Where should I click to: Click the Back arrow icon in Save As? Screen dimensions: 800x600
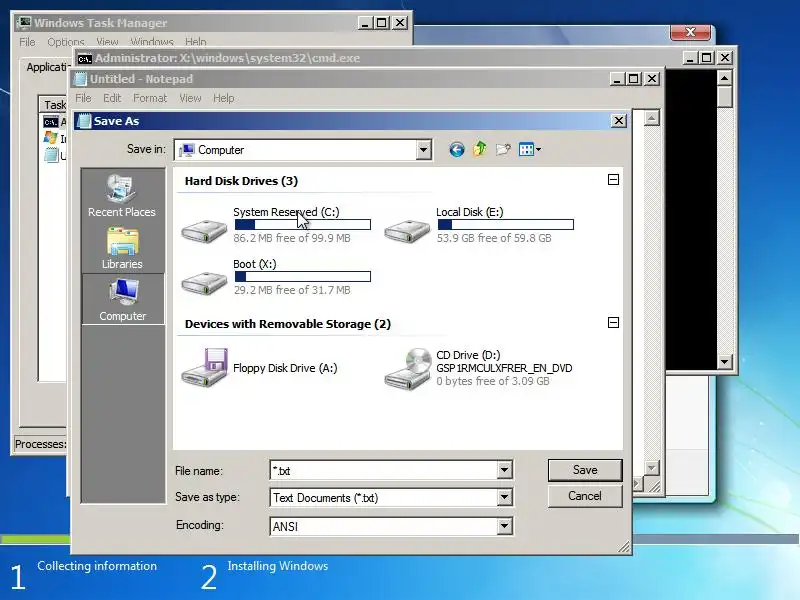(x=457, y=149)
